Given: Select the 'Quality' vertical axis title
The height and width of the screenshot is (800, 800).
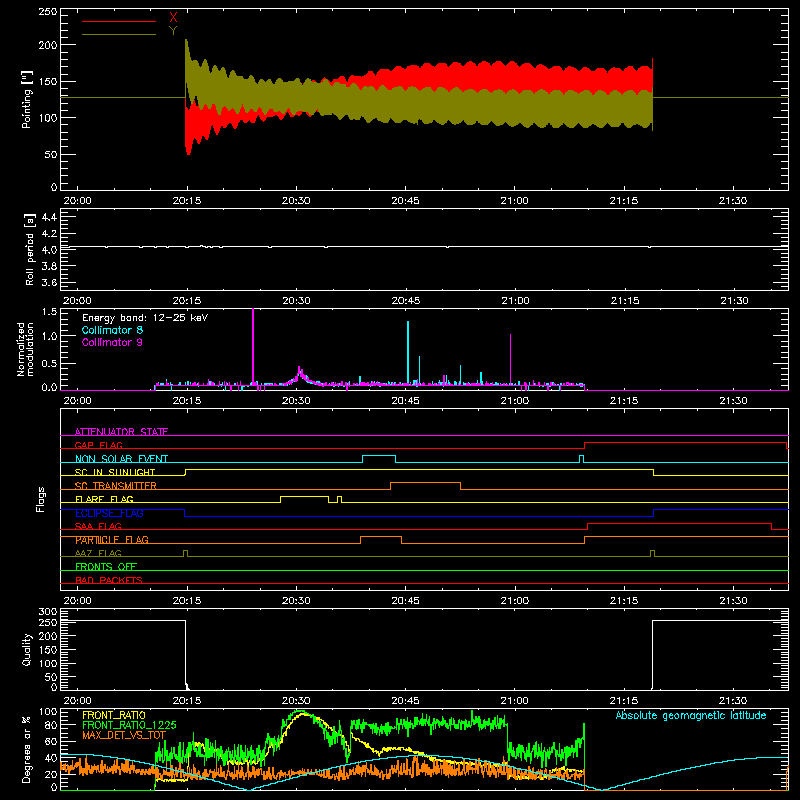Looking at the screenshot, I should tap(27, 649).
